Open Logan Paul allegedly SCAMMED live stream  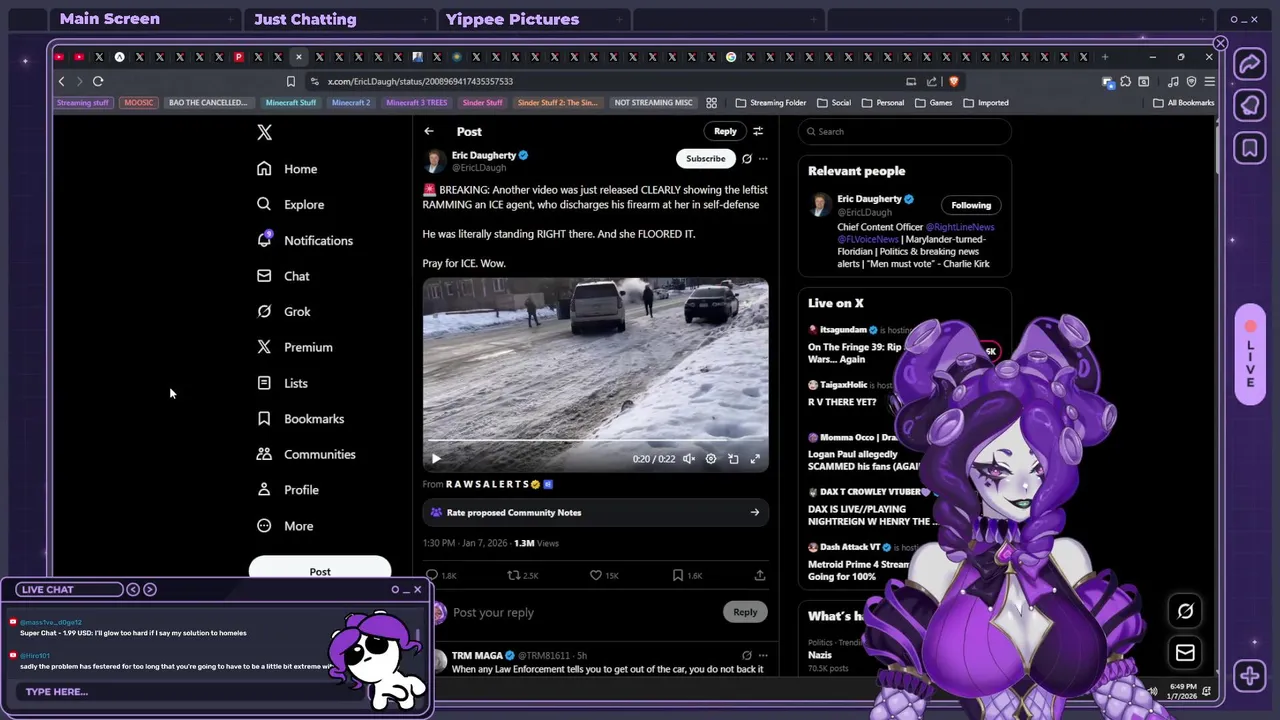point(865,460)
